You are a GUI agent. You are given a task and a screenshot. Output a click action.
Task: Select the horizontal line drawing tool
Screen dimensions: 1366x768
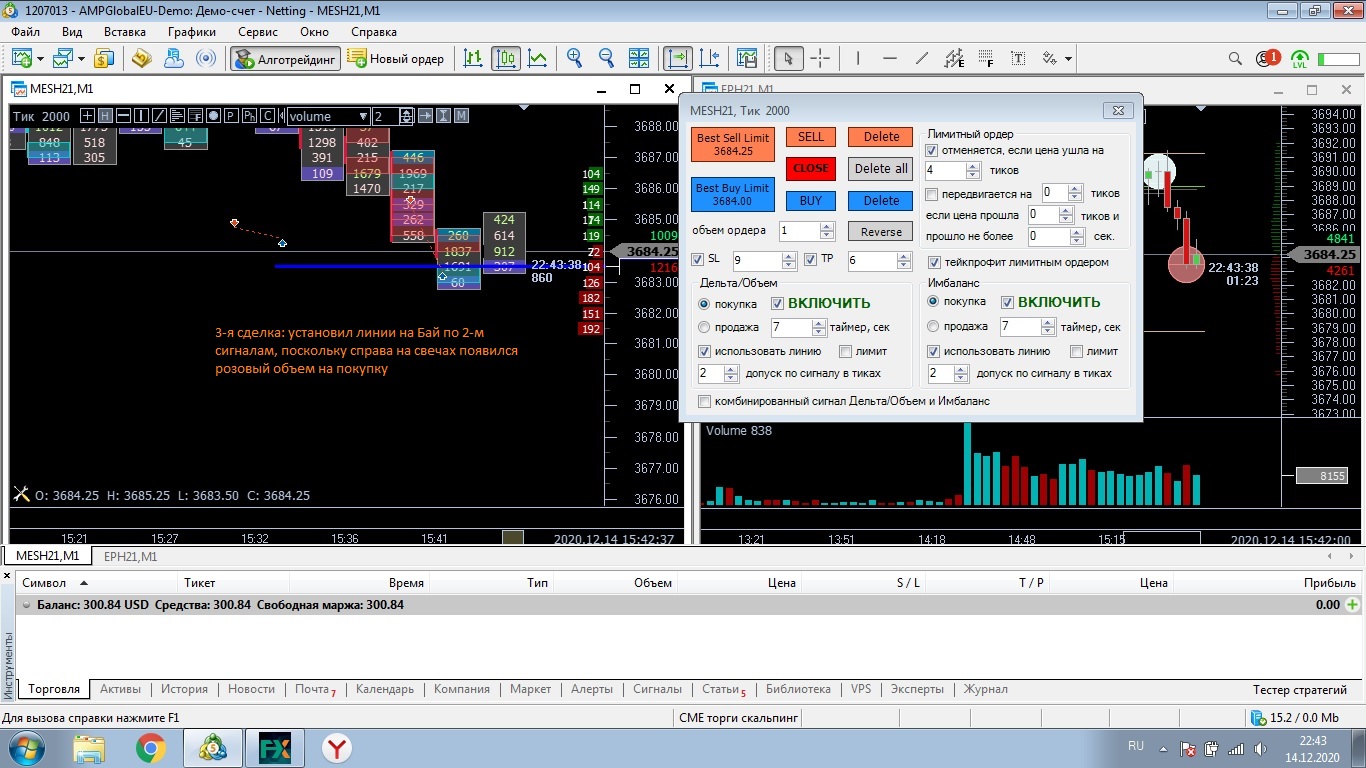[890, 58]
